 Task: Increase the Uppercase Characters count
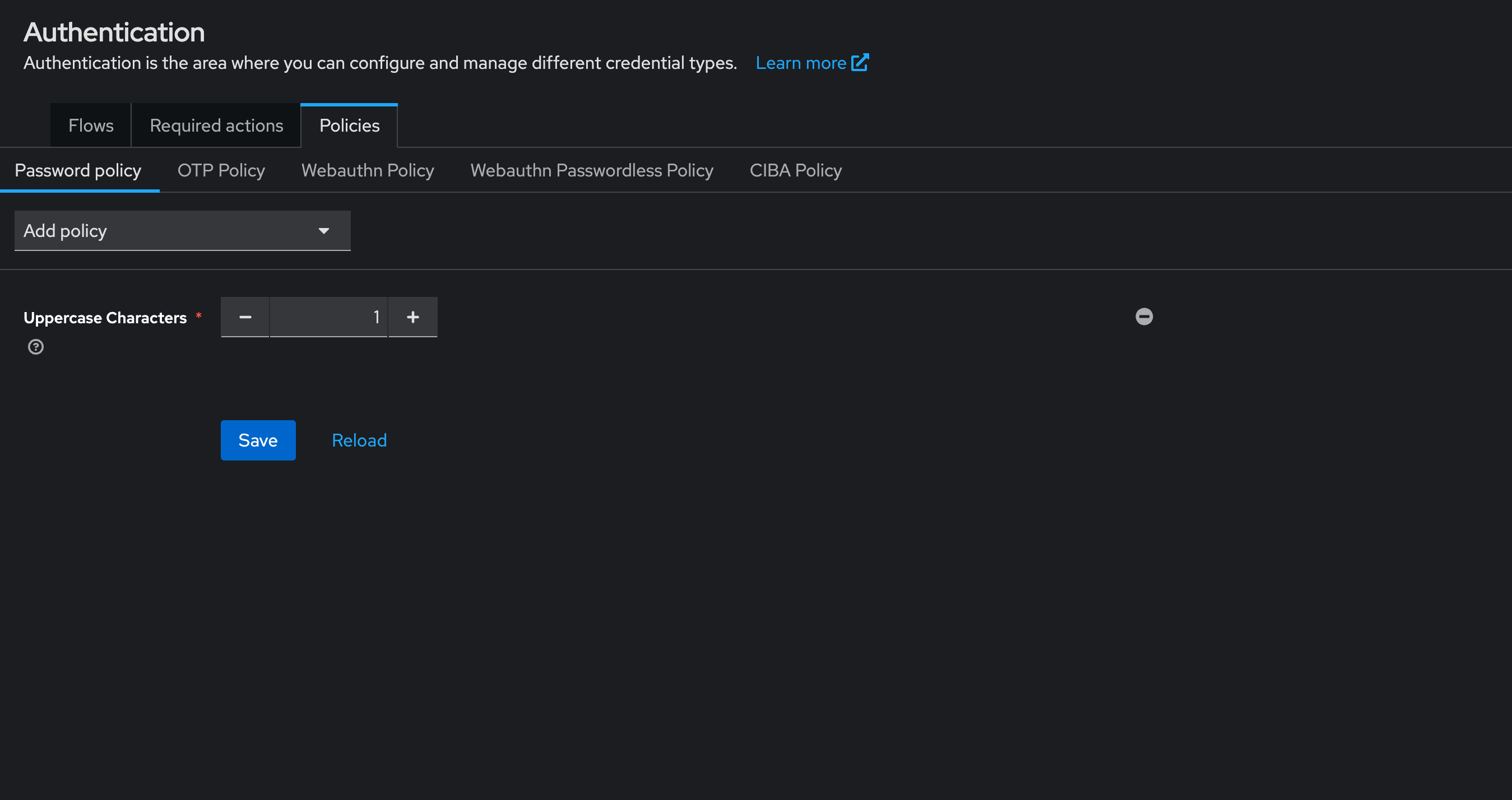pos(413,317)
